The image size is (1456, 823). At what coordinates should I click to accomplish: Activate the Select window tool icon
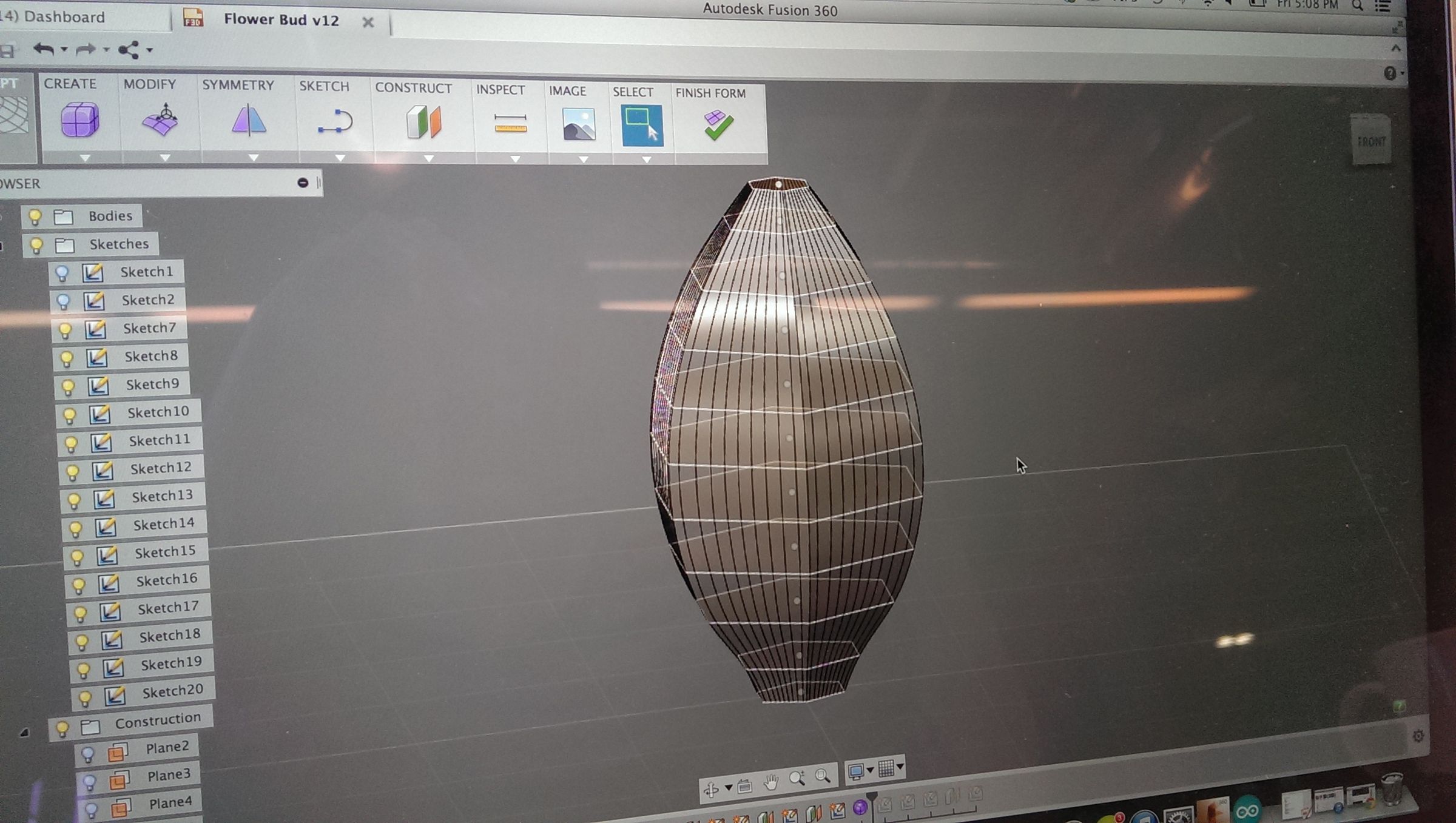pyautogui.click(x=642, y=126)
